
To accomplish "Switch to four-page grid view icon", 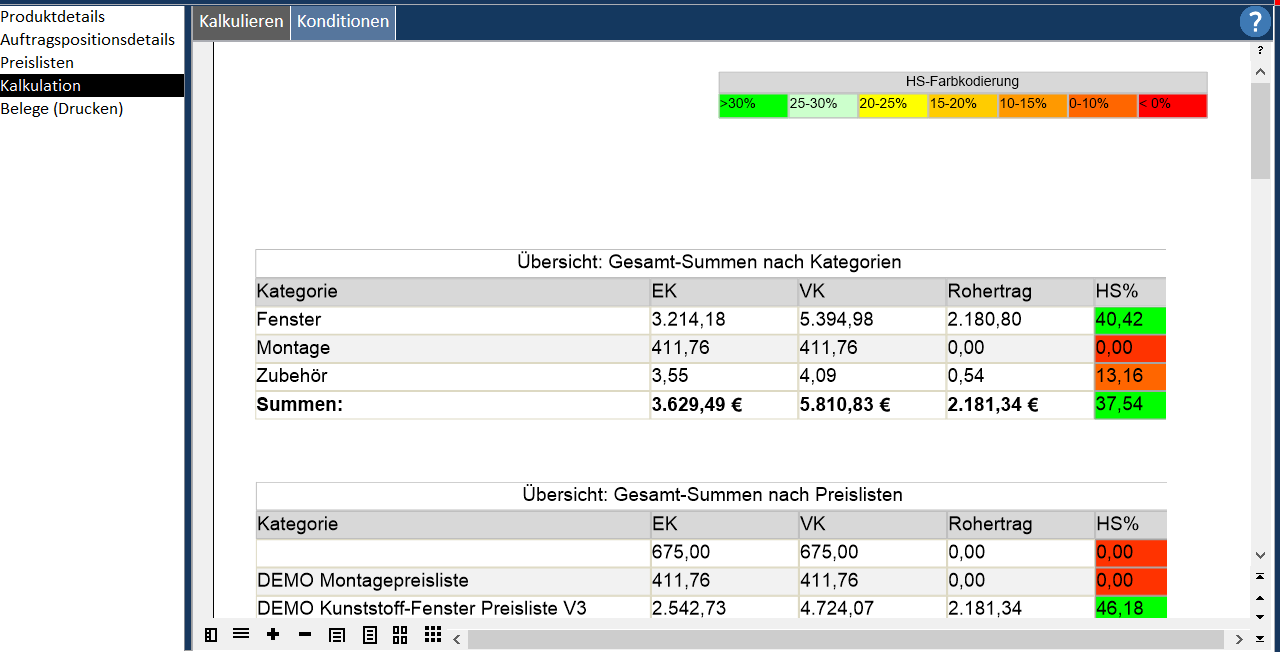I will tap(400, 635).
